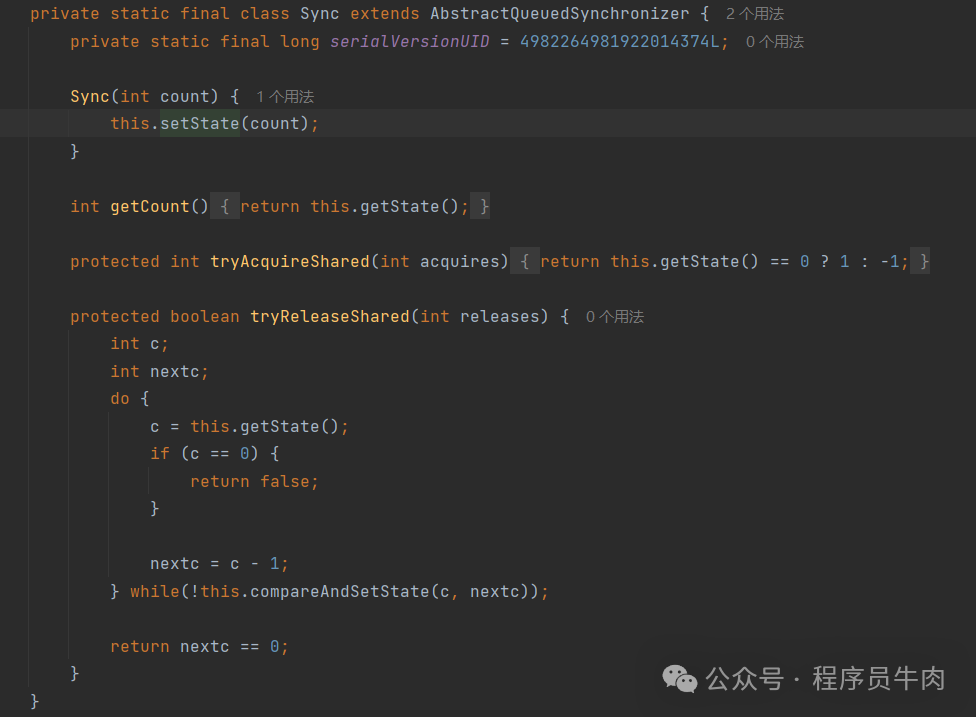The width and height of the screenshot is (976, 717).
Task: Click the 'releases' parameter name
Action: (x=499, y=316)
